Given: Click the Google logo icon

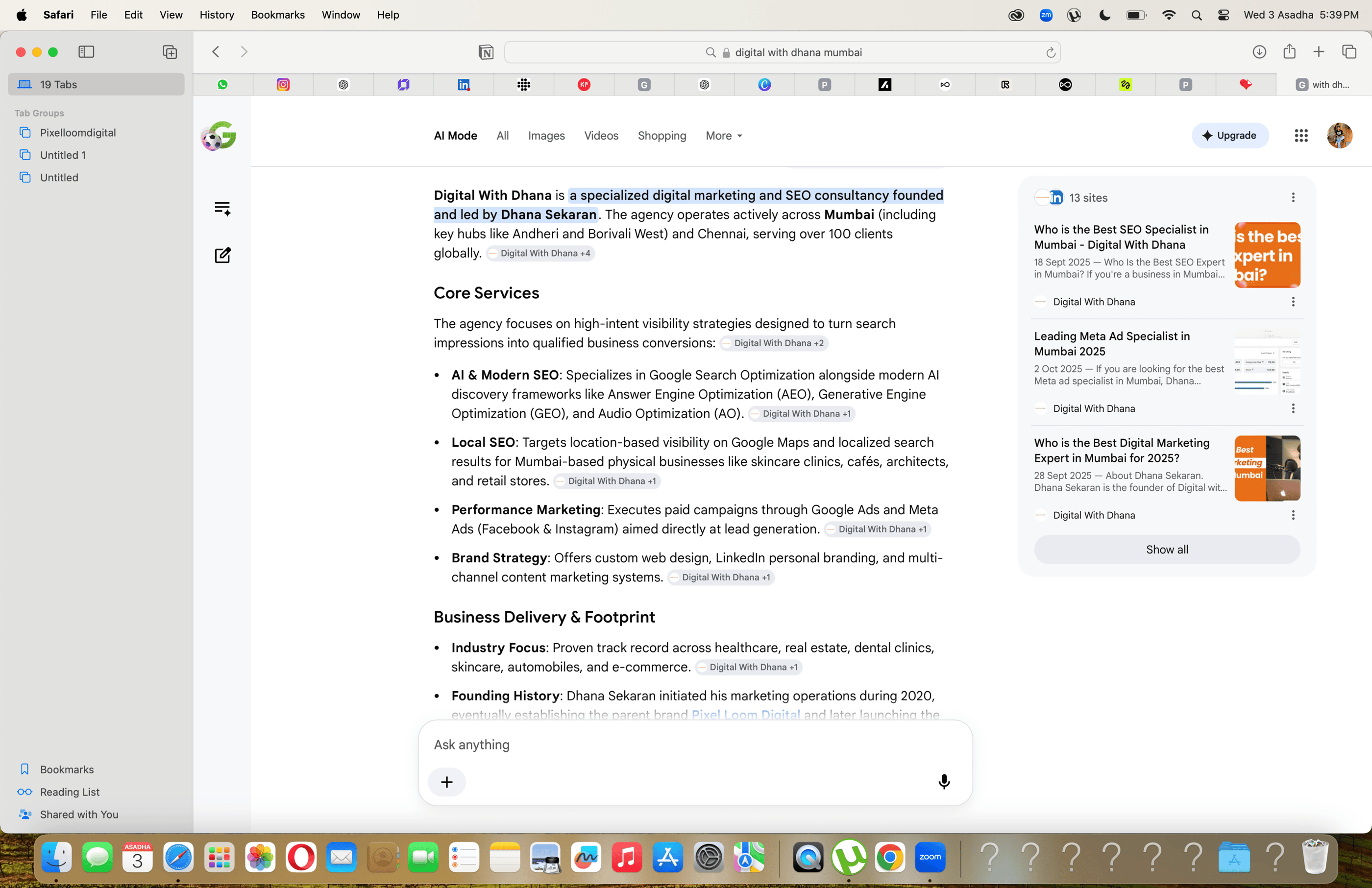Looking at the screenshot, I should pos(219,136).
